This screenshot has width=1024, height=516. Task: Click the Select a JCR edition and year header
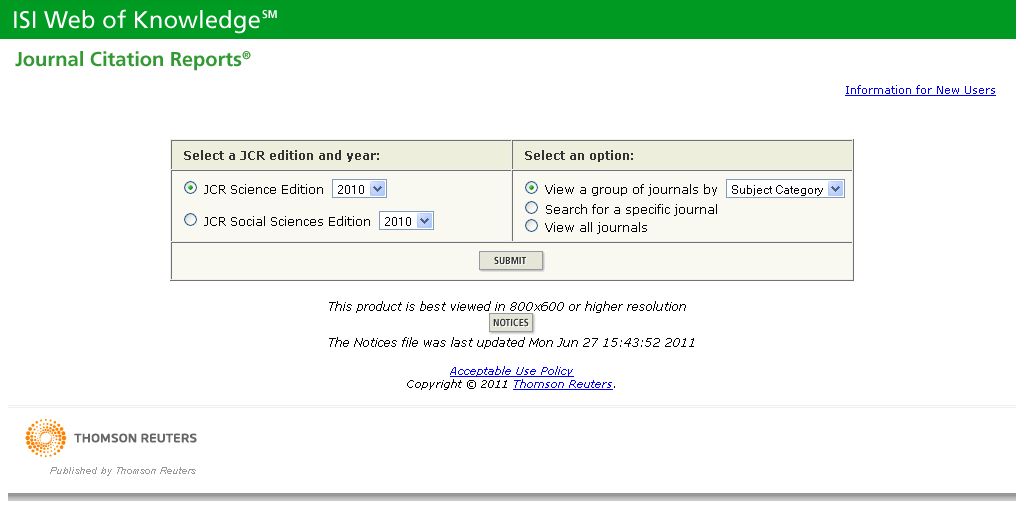point(281,156)
